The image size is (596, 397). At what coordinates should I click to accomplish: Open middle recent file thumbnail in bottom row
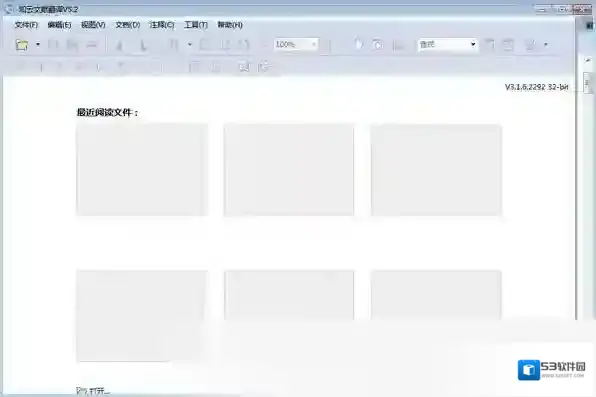point(289,295)
